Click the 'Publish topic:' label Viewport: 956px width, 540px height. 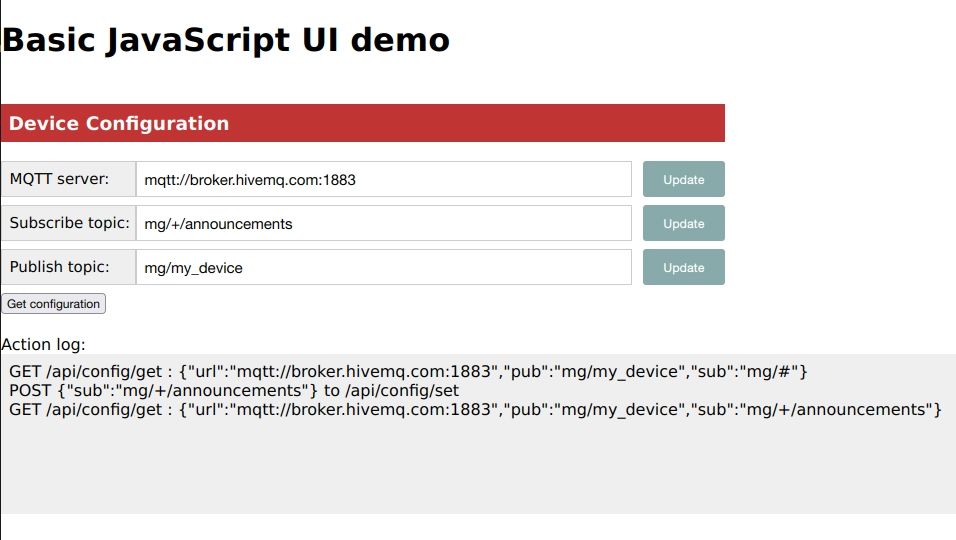point(60,266)
